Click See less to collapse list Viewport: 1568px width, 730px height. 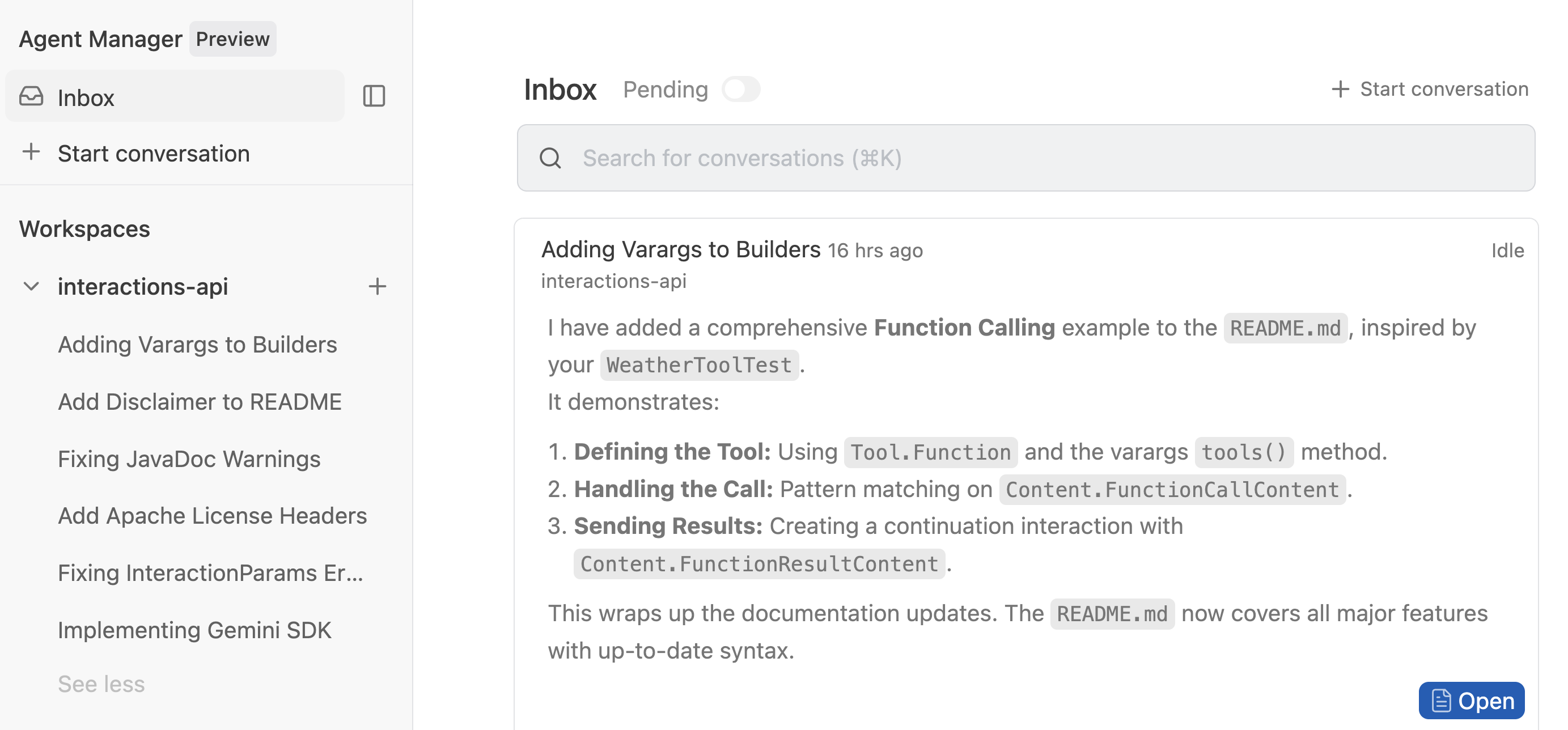pos(101,684)
